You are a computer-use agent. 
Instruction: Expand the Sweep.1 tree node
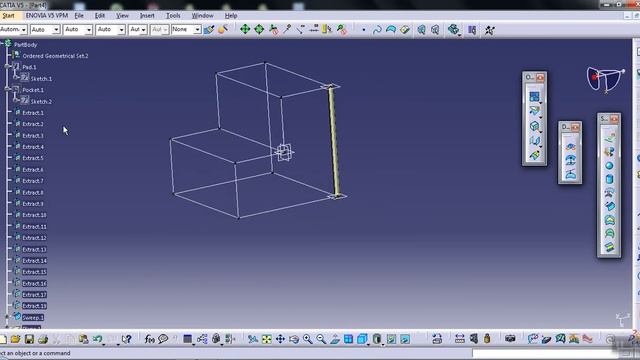[7, 317]
